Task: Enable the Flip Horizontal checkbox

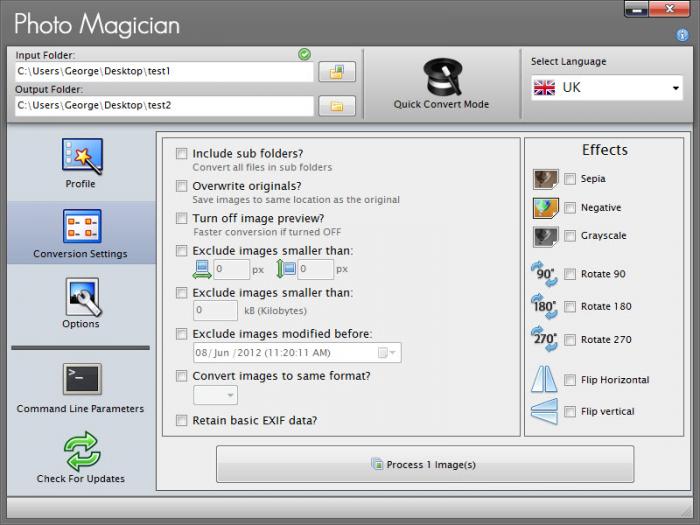Action: 570,380
